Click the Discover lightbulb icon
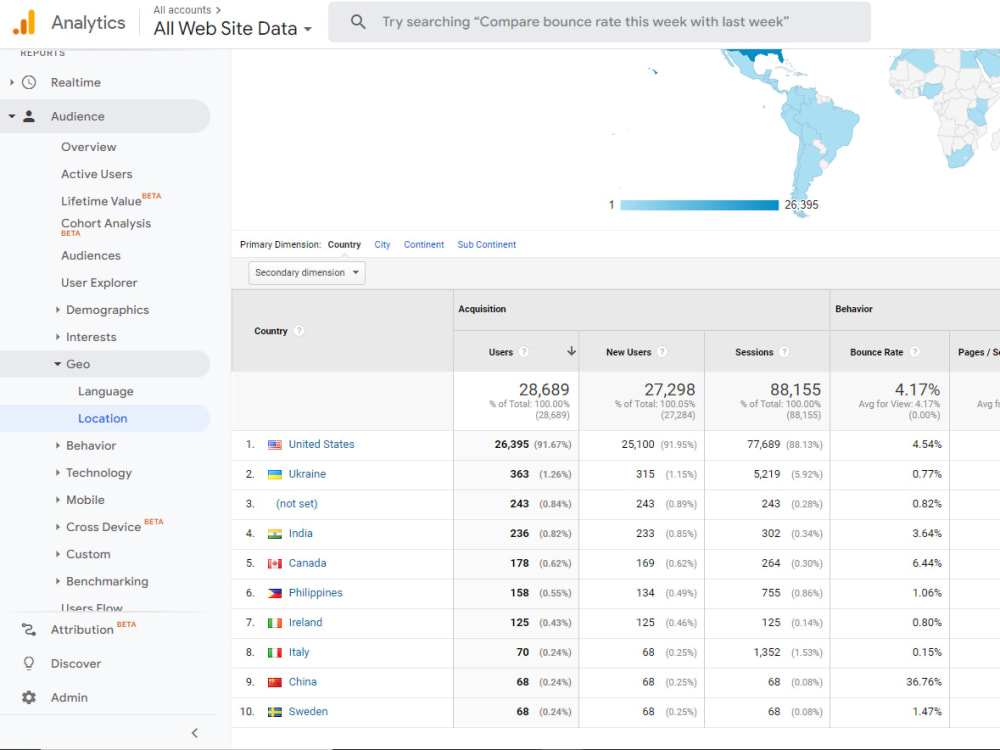This screenshot has width=1000, height=750. click(29, 663)
